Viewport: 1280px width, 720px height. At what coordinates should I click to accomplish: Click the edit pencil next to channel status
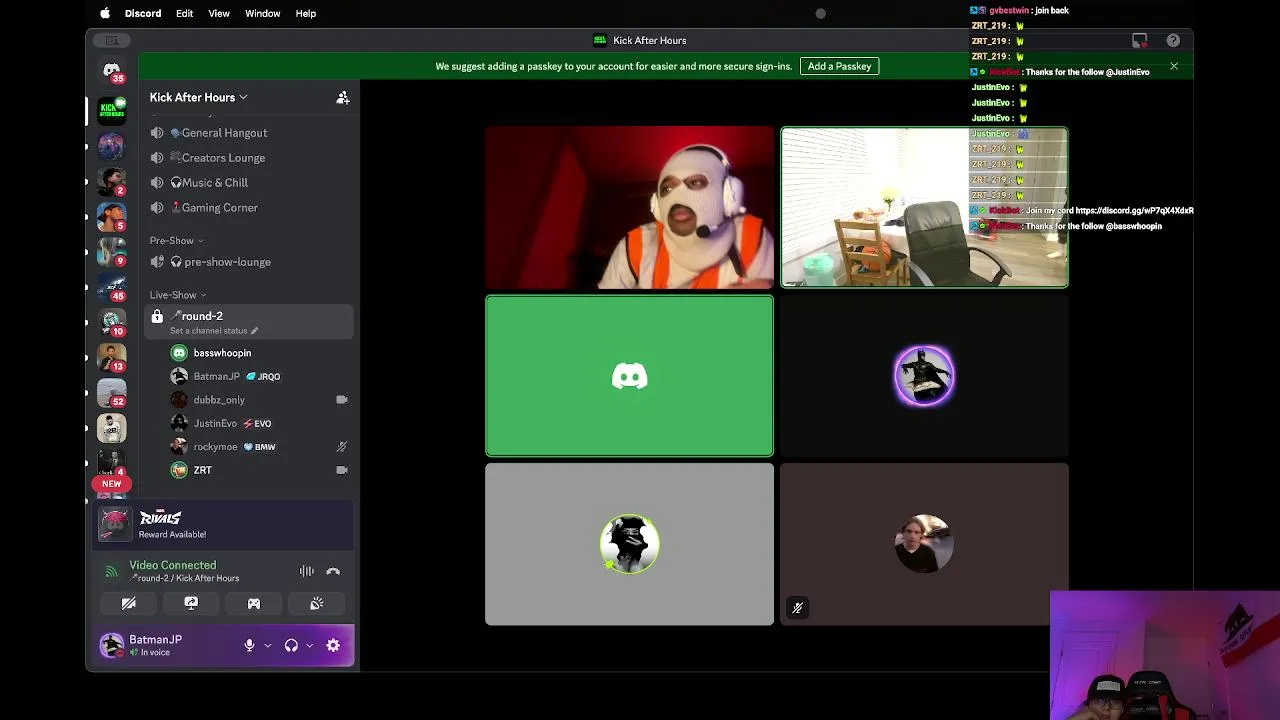pos(254,331)
